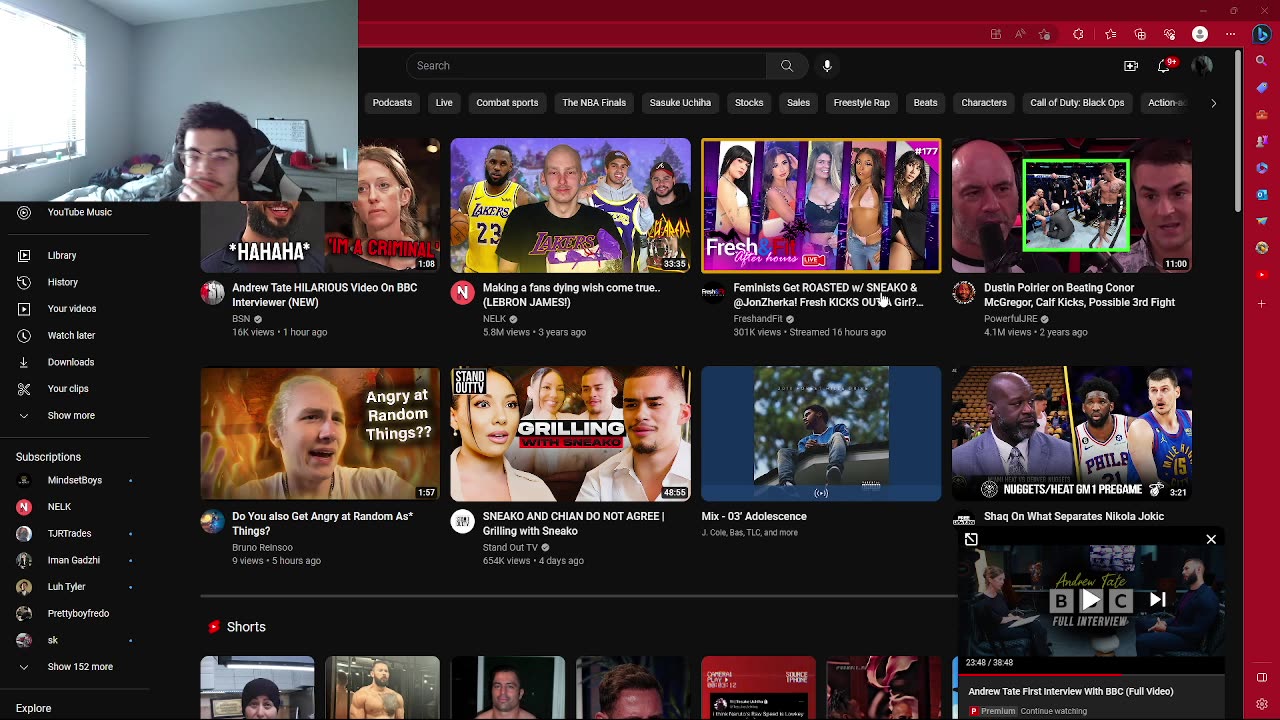The image size is (1280, 720).
Task: Open the Drop paper plane icon in the sidebar
Action: pos(1262,221)
